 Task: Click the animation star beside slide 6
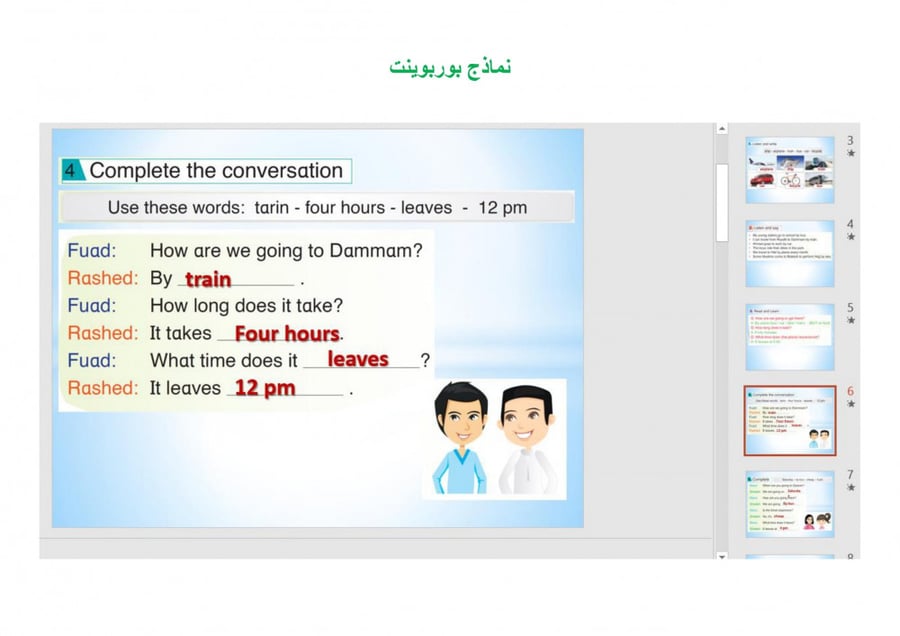click(x=851, y=404)
